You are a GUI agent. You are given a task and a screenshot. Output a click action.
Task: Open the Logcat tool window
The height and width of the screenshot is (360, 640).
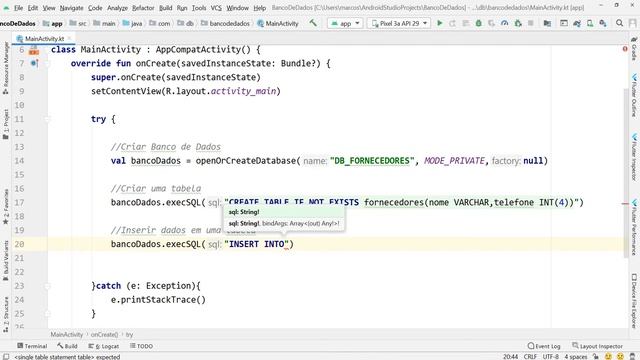click(104, 346)
